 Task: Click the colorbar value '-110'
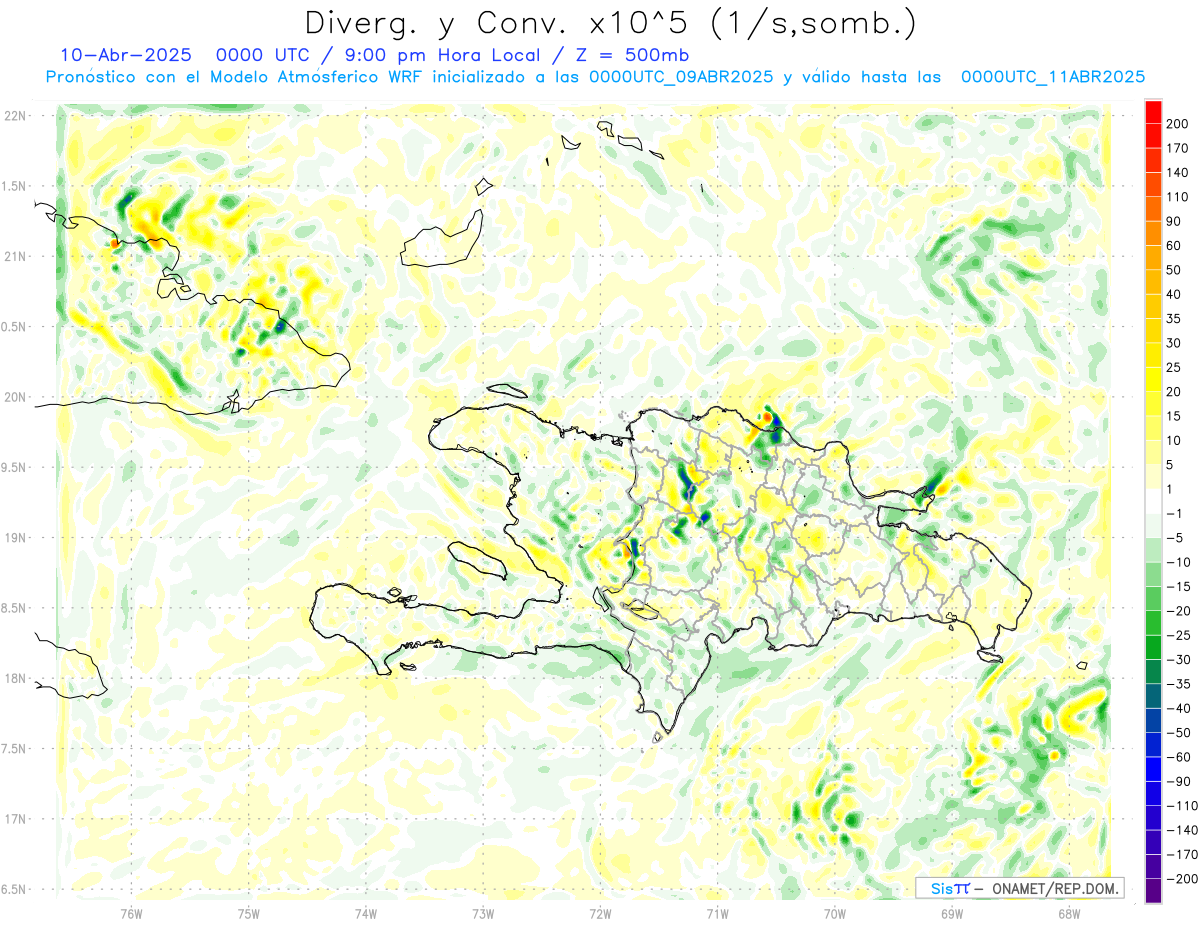click(x=1182, y=806)
